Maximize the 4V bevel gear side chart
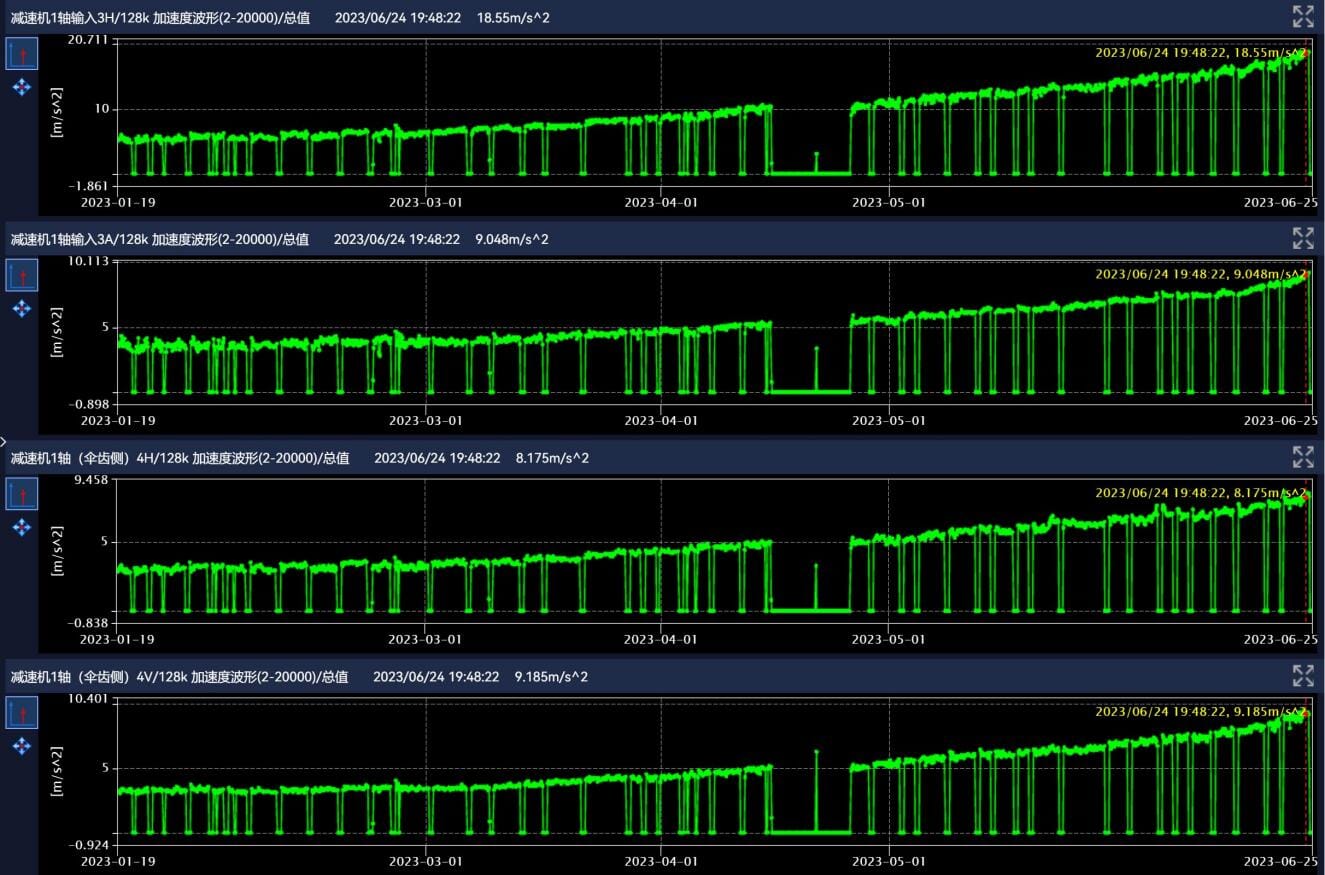 coord(1302,675)
